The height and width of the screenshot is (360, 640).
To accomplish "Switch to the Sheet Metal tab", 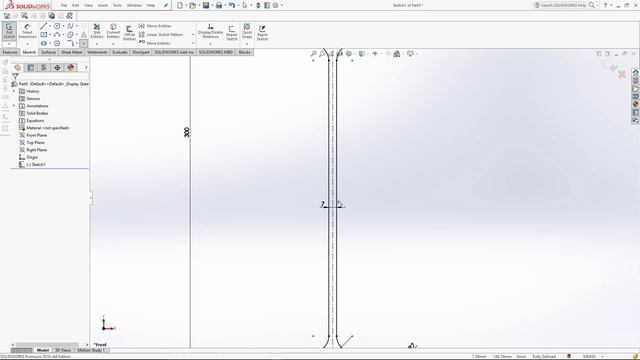I will pos(72,52).
